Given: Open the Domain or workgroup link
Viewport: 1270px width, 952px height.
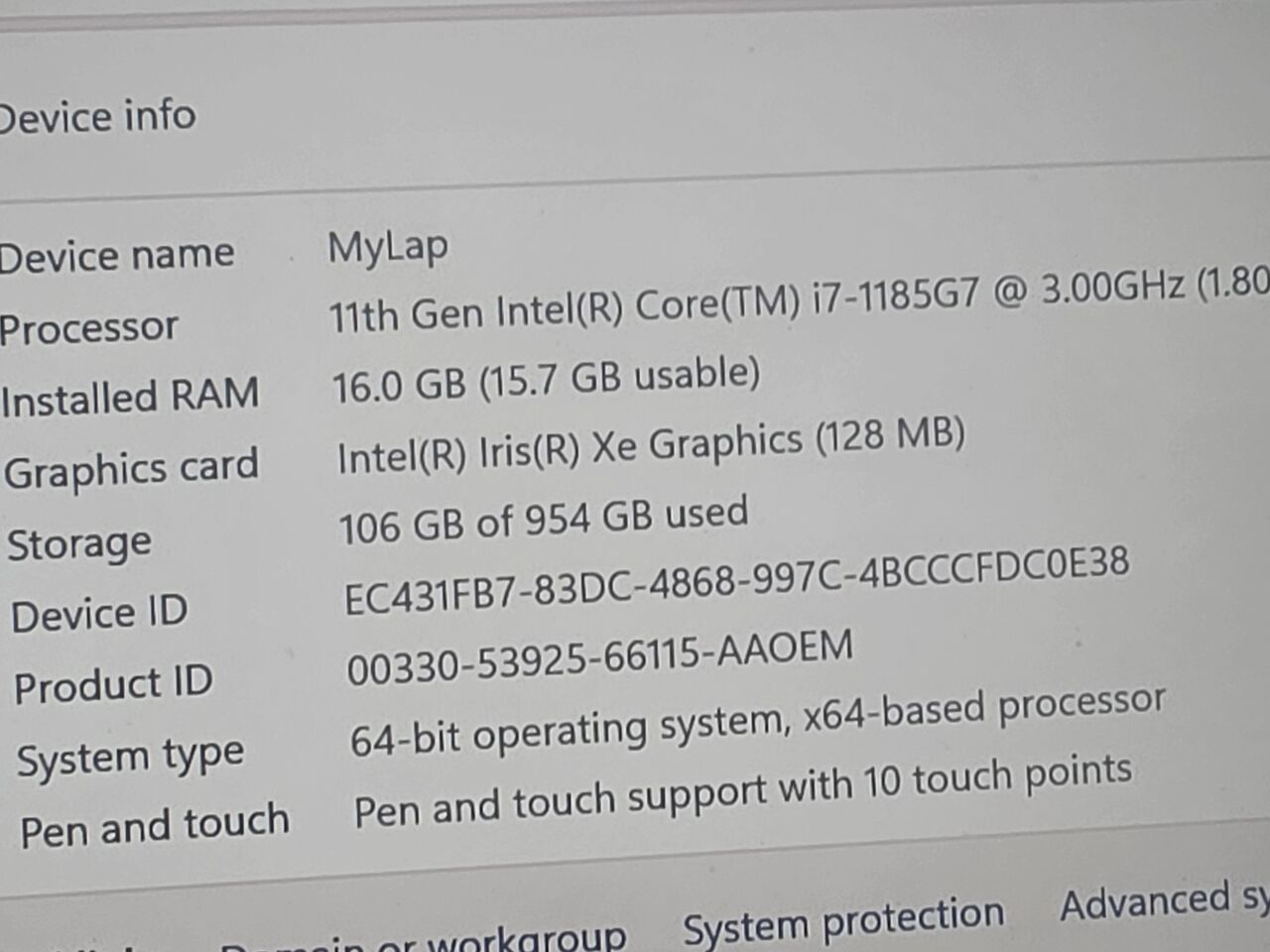Looking at the screenshot, I should [x=424, y=937].
